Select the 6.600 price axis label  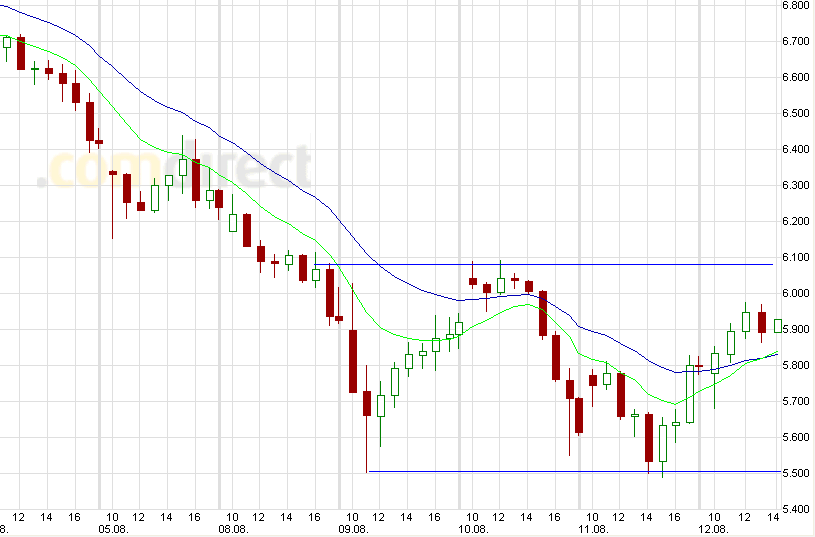(796, 77)
